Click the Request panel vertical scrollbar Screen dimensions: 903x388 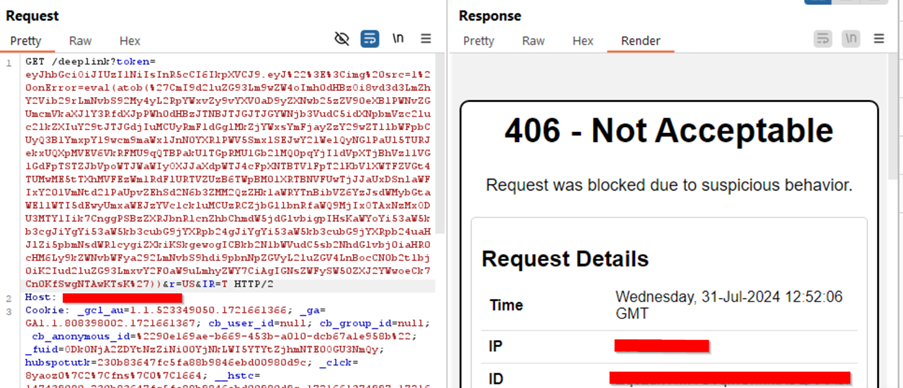(440, 144)
